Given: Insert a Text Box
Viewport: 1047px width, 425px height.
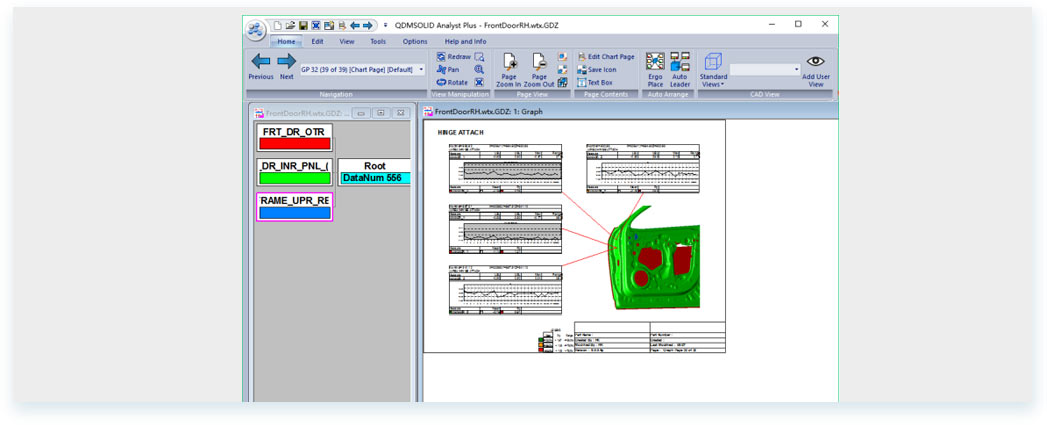Looking at the screenshot, I should (594, 82).
